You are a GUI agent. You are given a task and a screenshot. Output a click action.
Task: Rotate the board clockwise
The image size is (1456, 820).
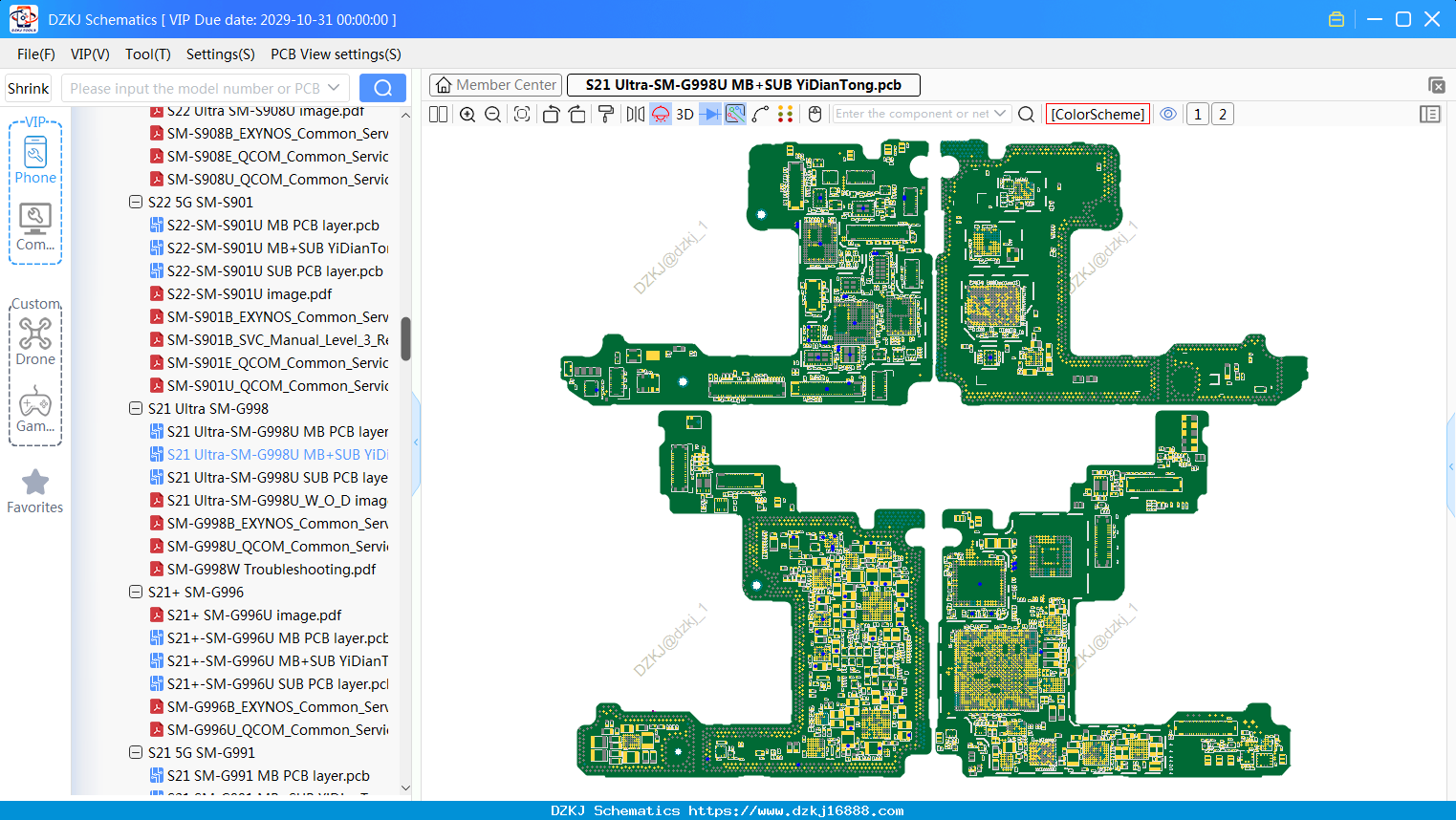(577, 115)
